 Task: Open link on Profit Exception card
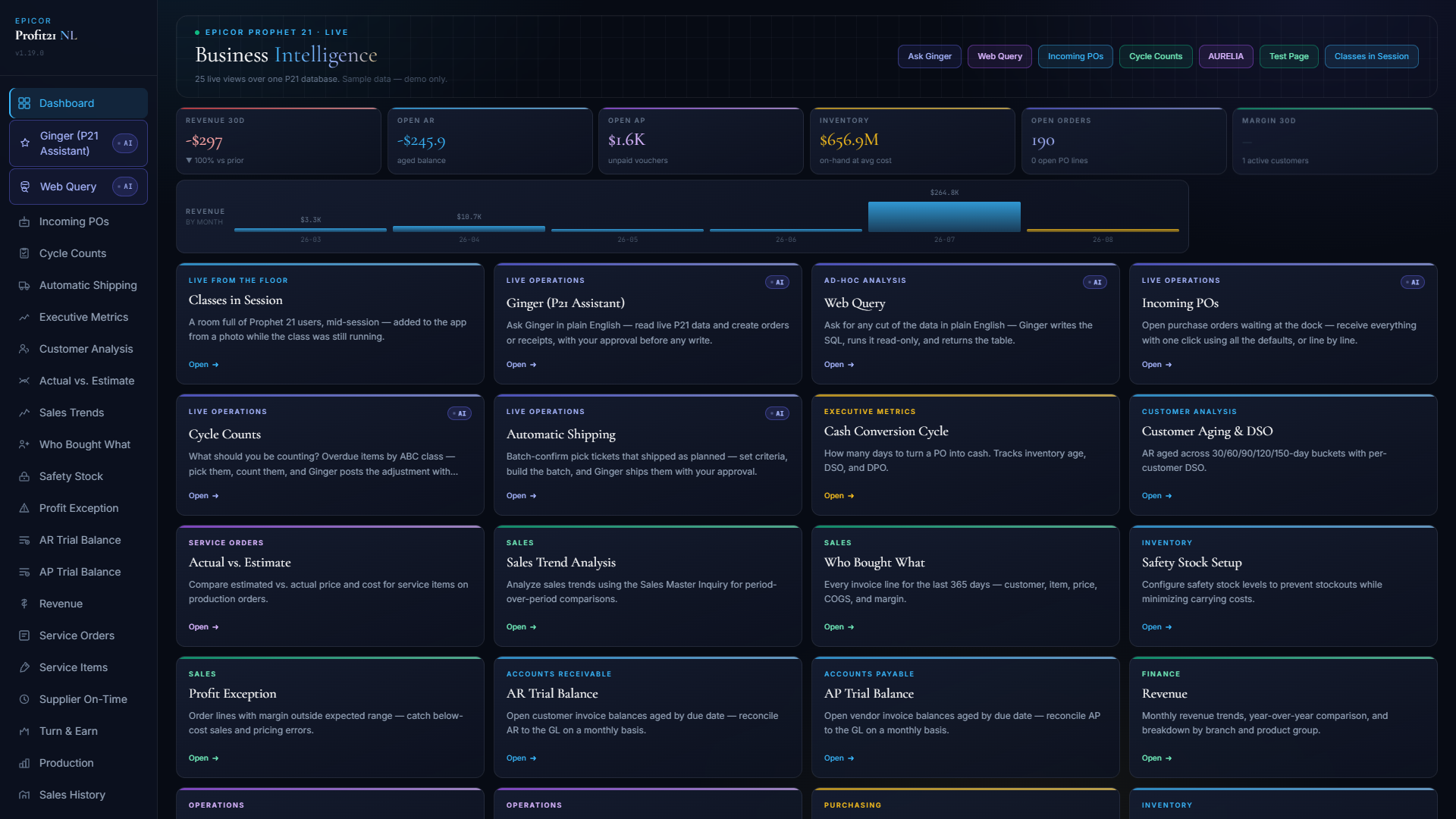(203, 758)
